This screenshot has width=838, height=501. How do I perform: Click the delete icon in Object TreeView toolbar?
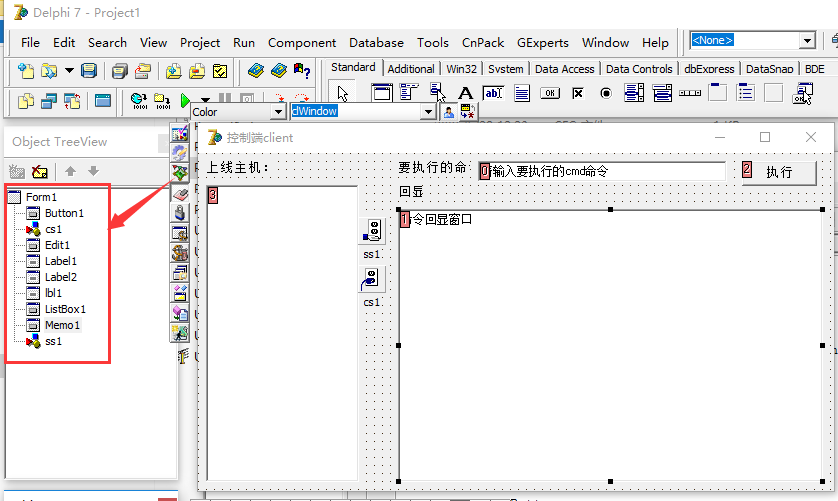coord(40,172)
